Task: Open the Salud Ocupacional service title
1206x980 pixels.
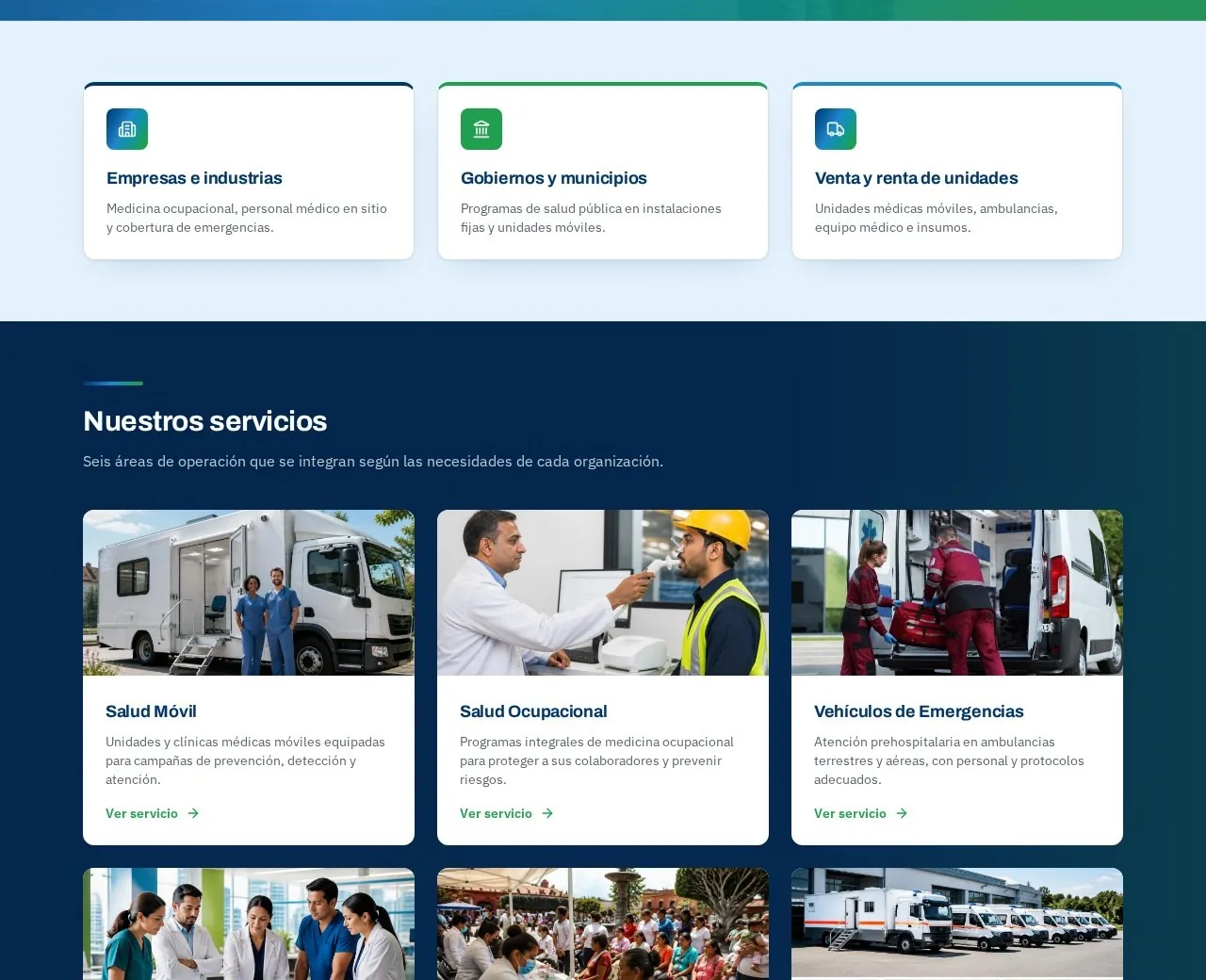Action: [x=533, y=711]
